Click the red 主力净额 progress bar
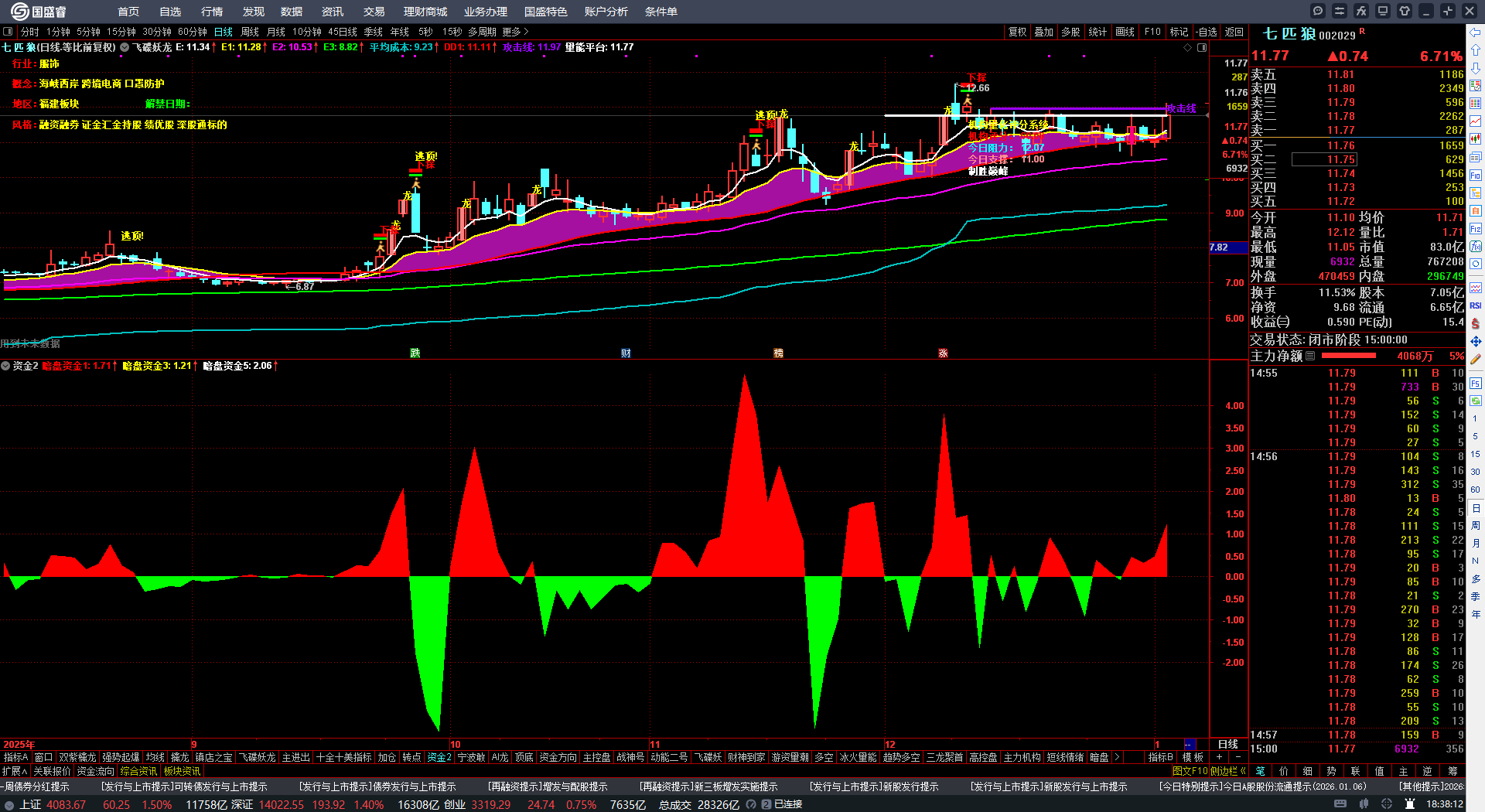 [1349, 356]
